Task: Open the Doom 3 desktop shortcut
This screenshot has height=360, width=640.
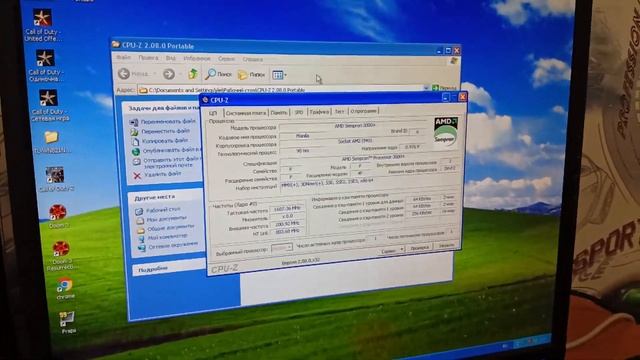Action: 58,216
